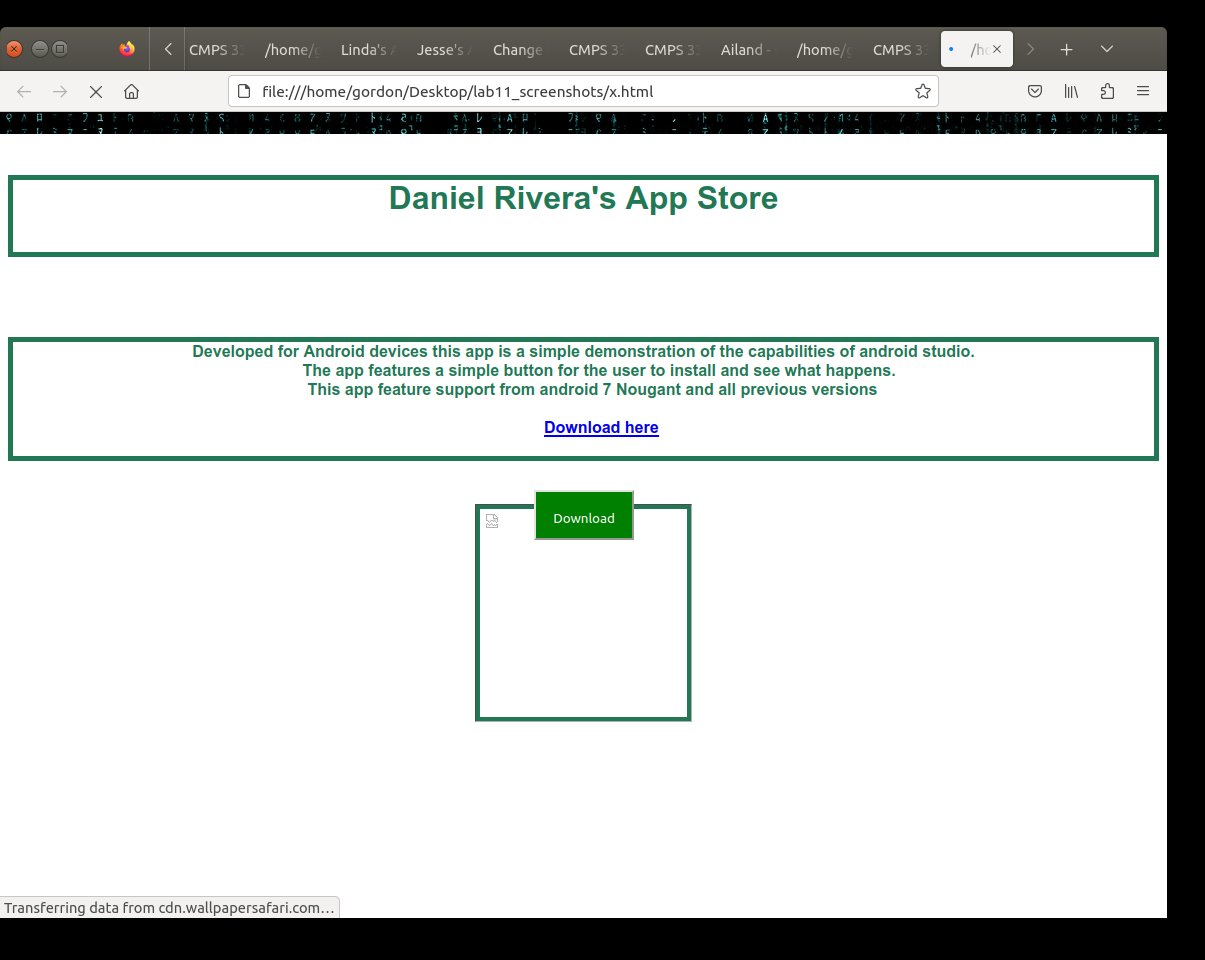Click the "Download here" hyperlink
Screen dimensions: 1205x960
point(601,428)
